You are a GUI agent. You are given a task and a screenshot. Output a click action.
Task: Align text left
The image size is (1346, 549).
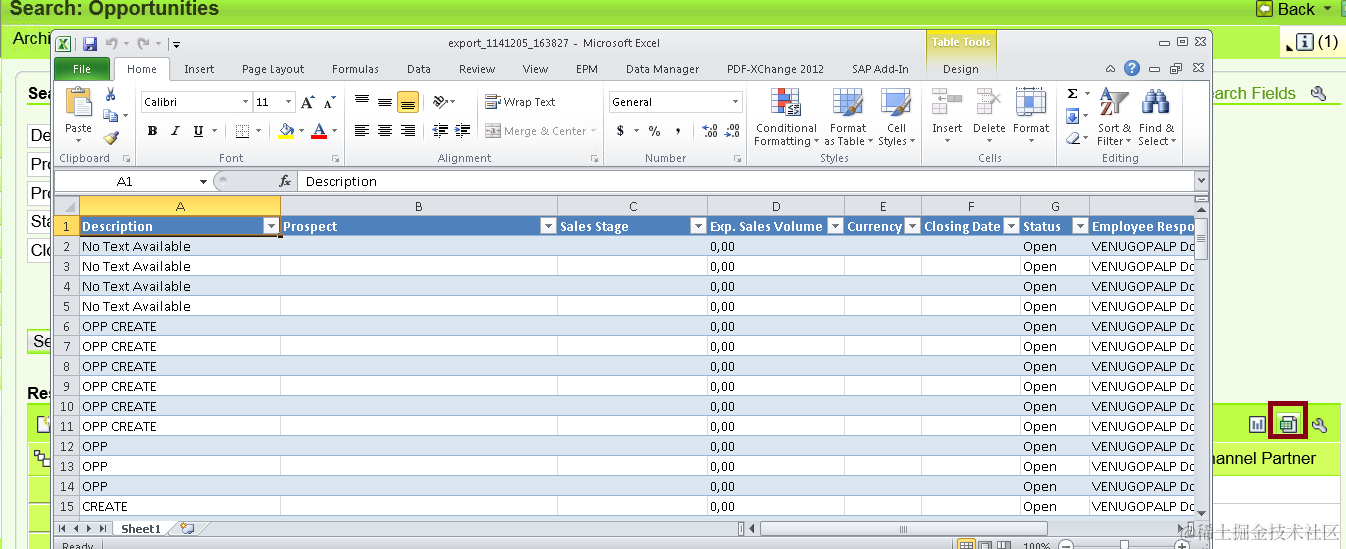click(x=362, y=131)
